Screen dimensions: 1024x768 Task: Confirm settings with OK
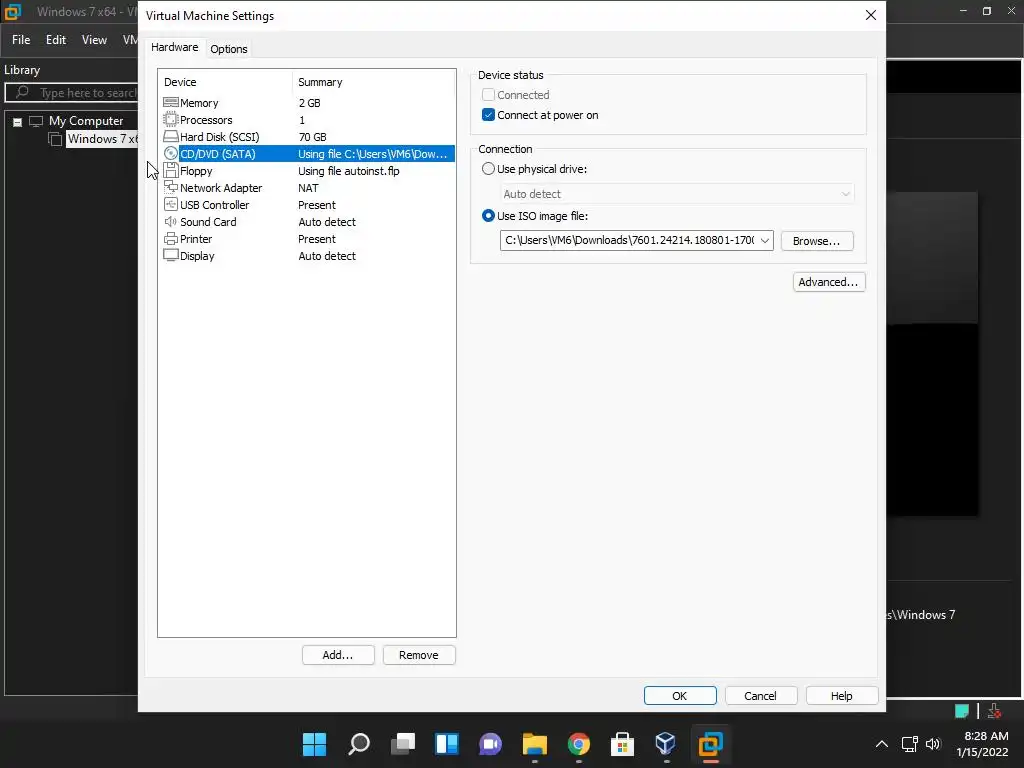pyautogui.click(x=680, y=696)
